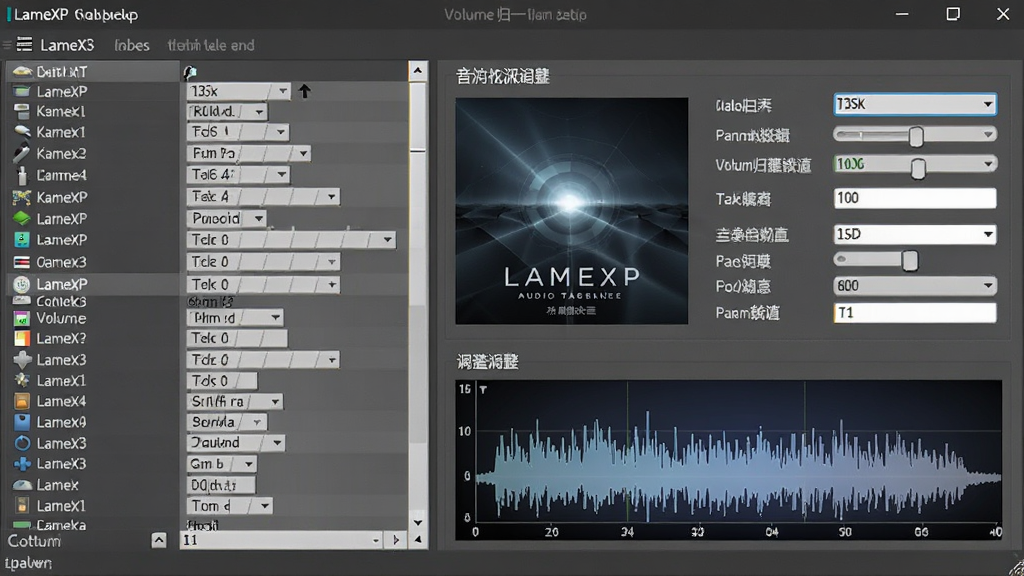This screenshot has height=576, width=1024.
Task: Click the LameXP icon in the 13sk row
Action: [22, 91]
